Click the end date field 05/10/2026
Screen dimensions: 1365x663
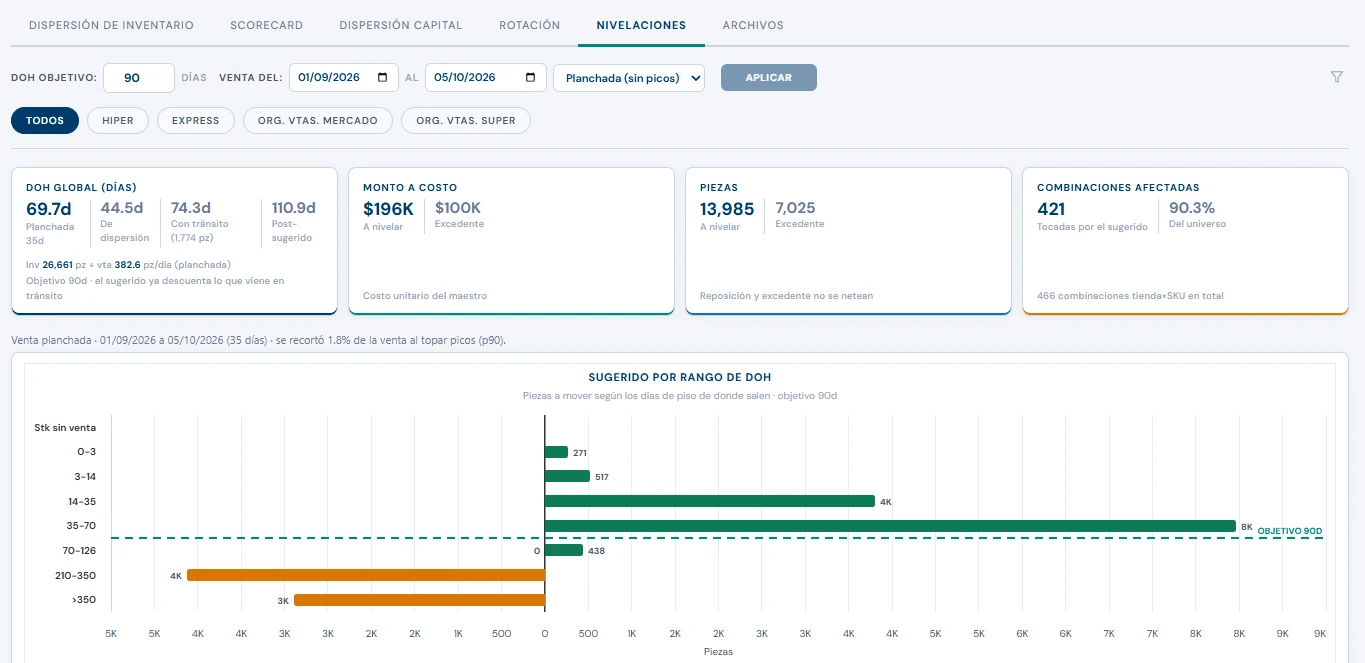486,78
